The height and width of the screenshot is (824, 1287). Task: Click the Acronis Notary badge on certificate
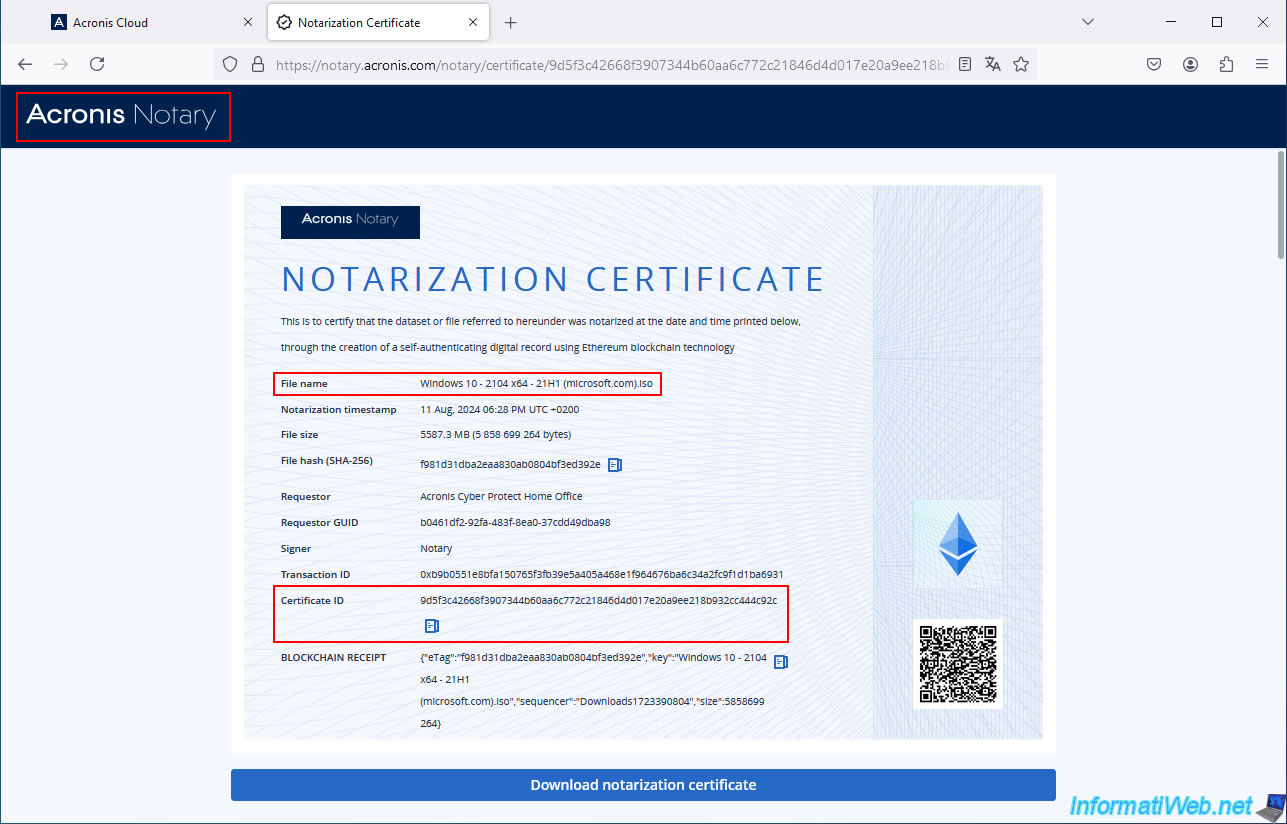(350, 222)
